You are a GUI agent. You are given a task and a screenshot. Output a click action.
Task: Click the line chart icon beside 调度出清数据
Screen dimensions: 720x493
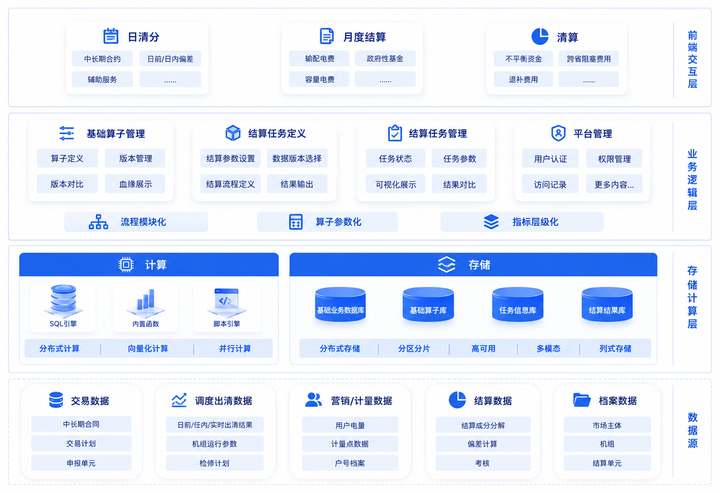pyautogui.click(x=179, y=400)
